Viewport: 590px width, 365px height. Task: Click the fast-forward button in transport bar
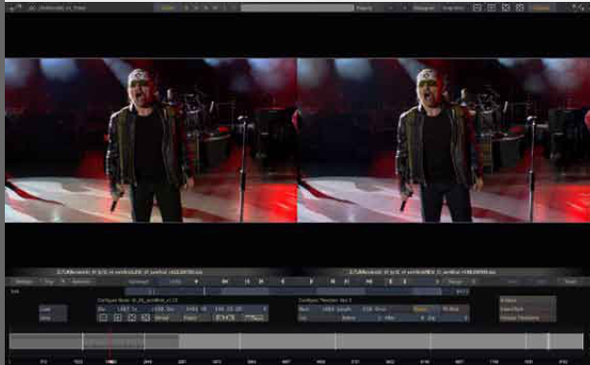pyautogui.click(x=369, y=281)
